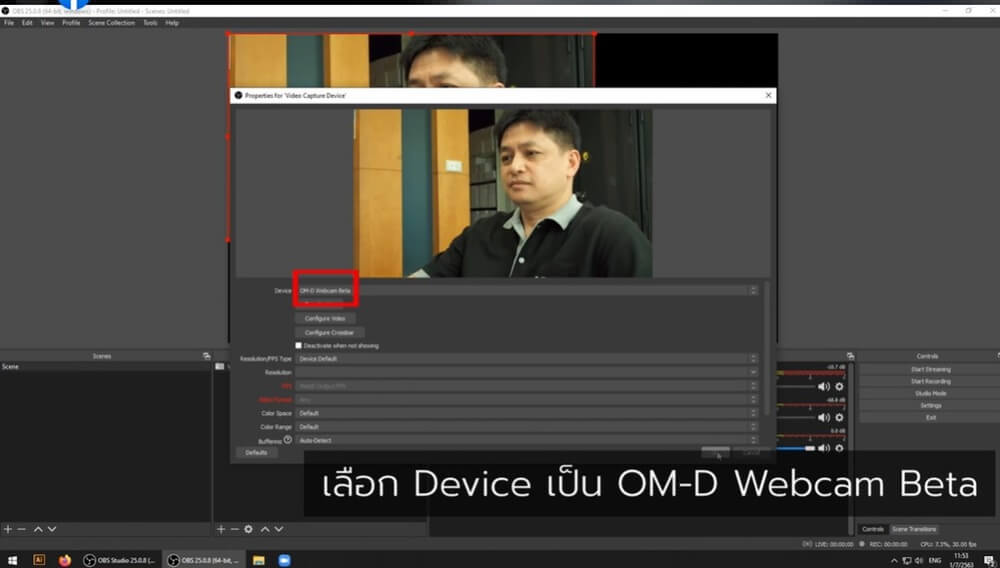Expand the Color Range dropdown
Screen dimensions: 1000x568
(527, 427)
